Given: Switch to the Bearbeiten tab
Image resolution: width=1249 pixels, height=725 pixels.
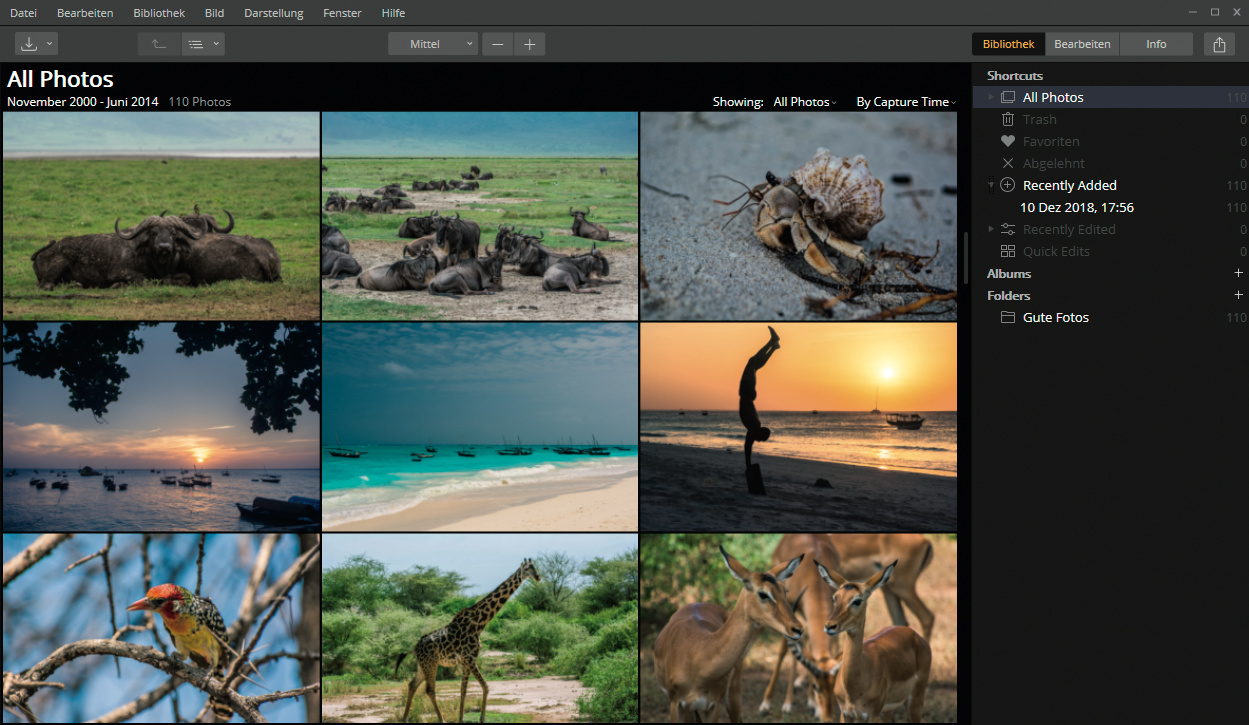Looking at the screenshot, I should pos(1082,44).
